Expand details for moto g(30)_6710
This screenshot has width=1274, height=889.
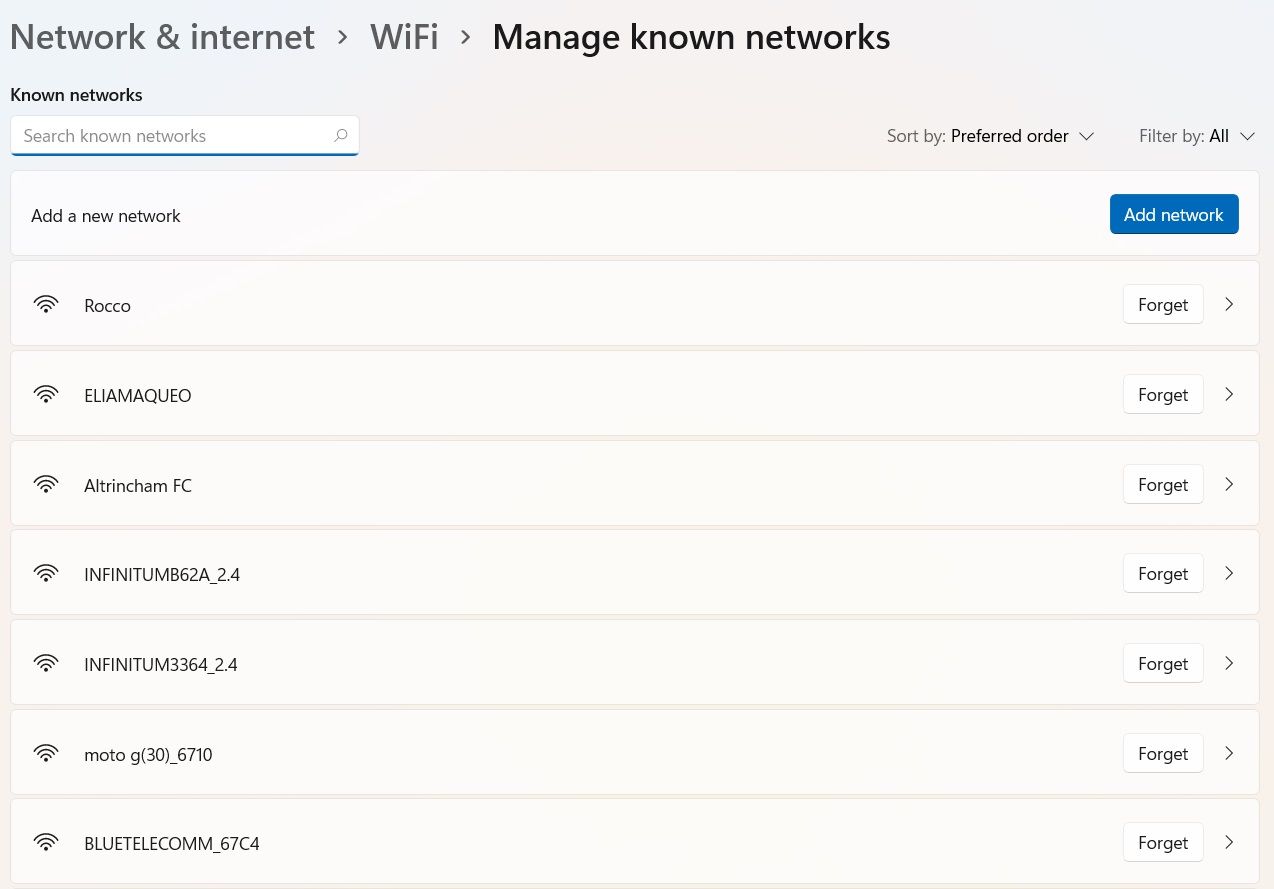point(1229,753)
